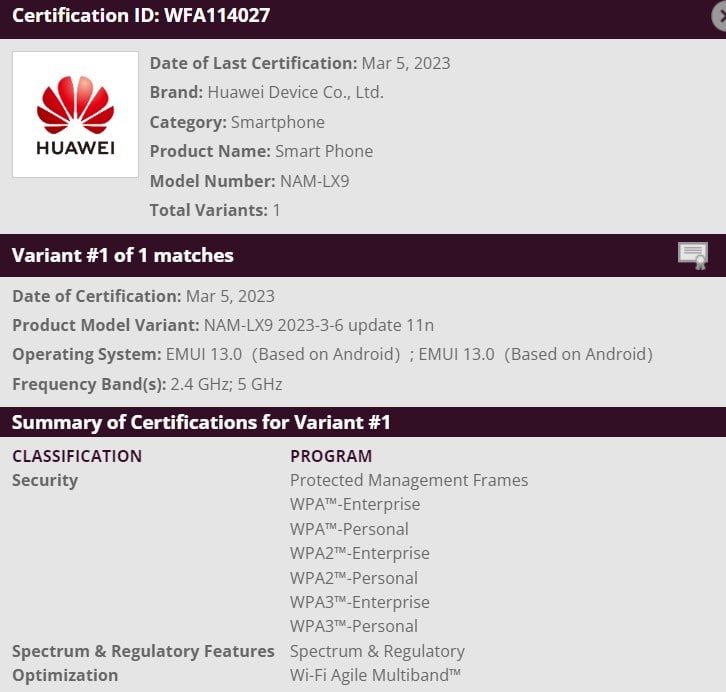Click the Spectrum & Regulatory program entry
The height and width of the screenshot is (692, 726).
point(377,651)
